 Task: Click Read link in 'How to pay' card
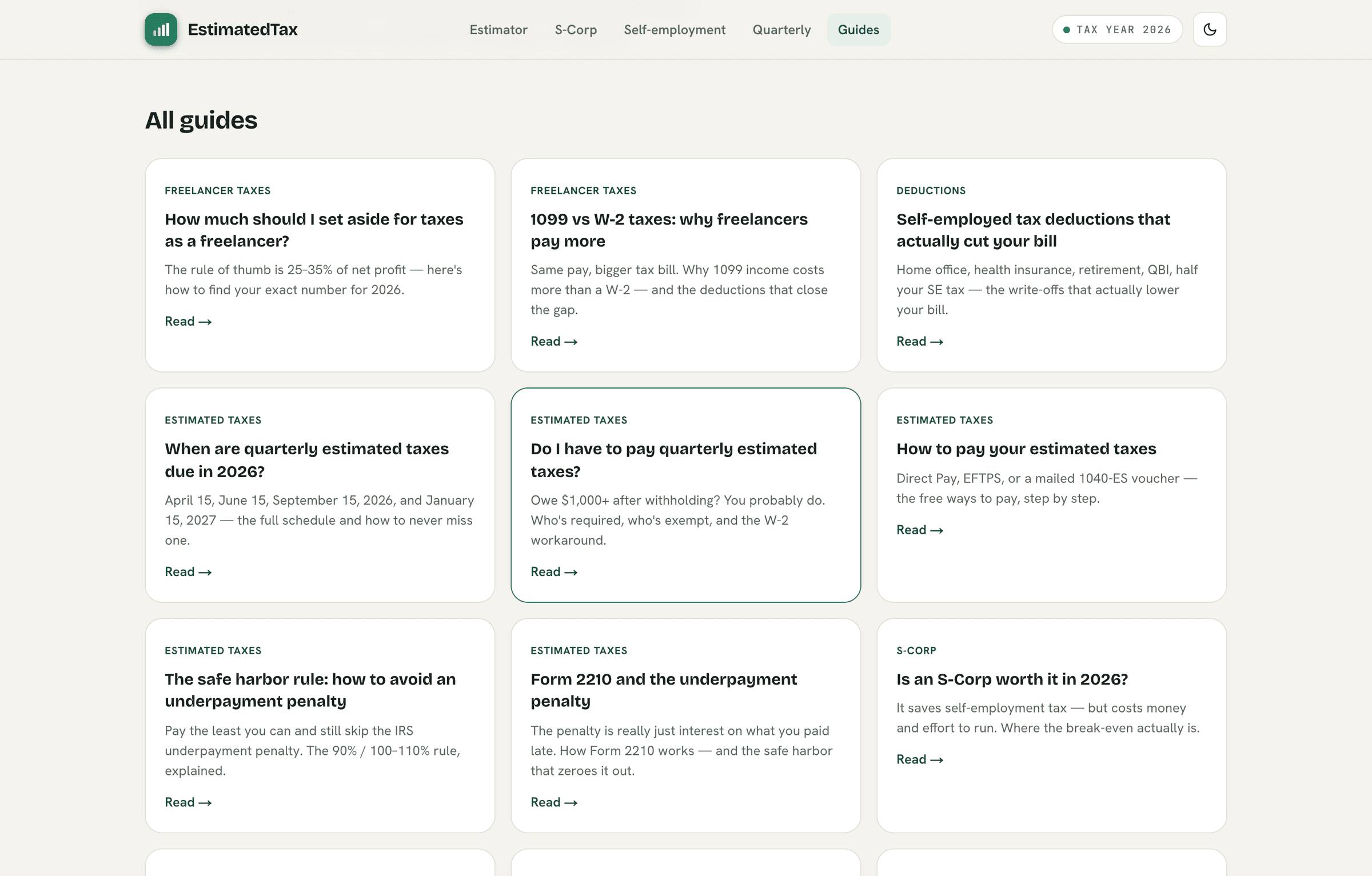coord(920,530)
